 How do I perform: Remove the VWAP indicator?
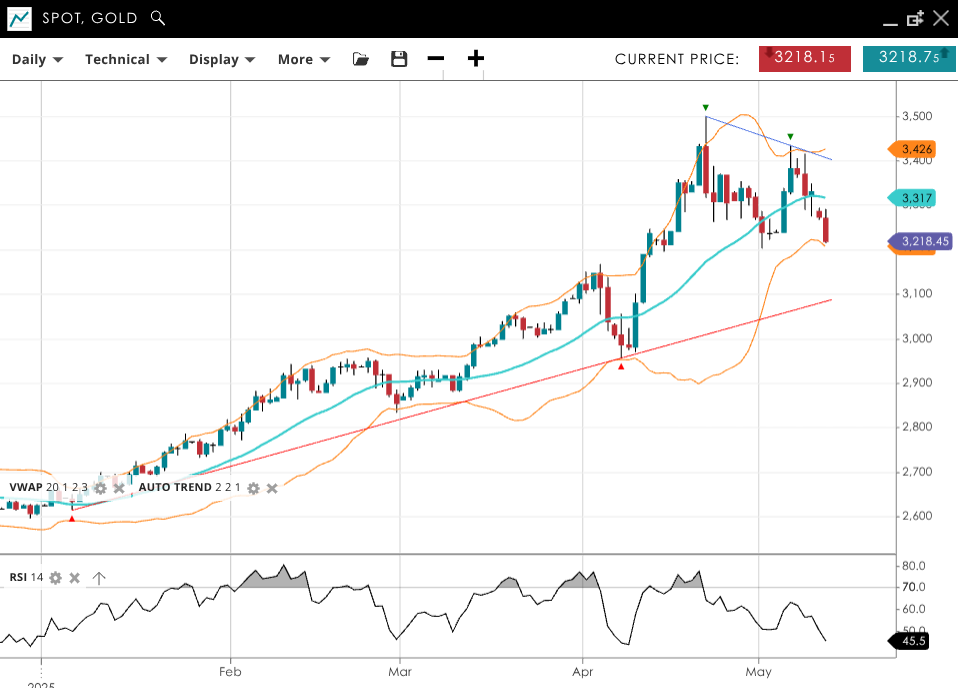point(119,488)
